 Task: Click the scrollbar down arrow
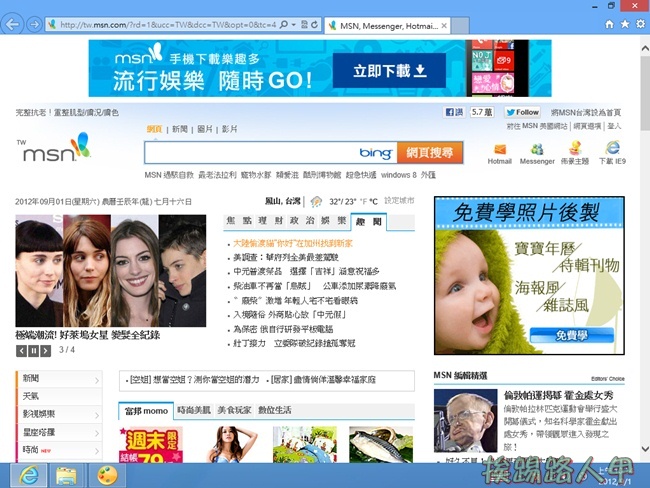point(645,449)
